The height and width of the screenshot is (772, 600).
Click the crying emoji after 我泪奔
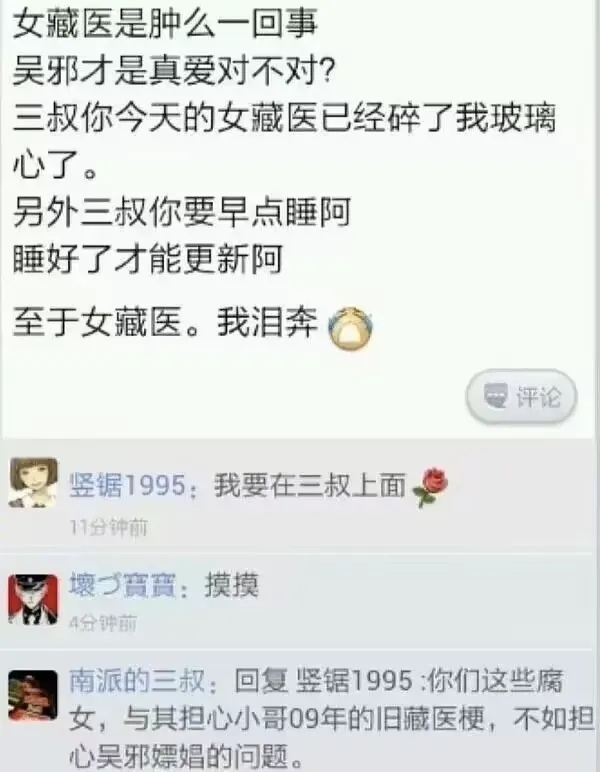(350, 328)
